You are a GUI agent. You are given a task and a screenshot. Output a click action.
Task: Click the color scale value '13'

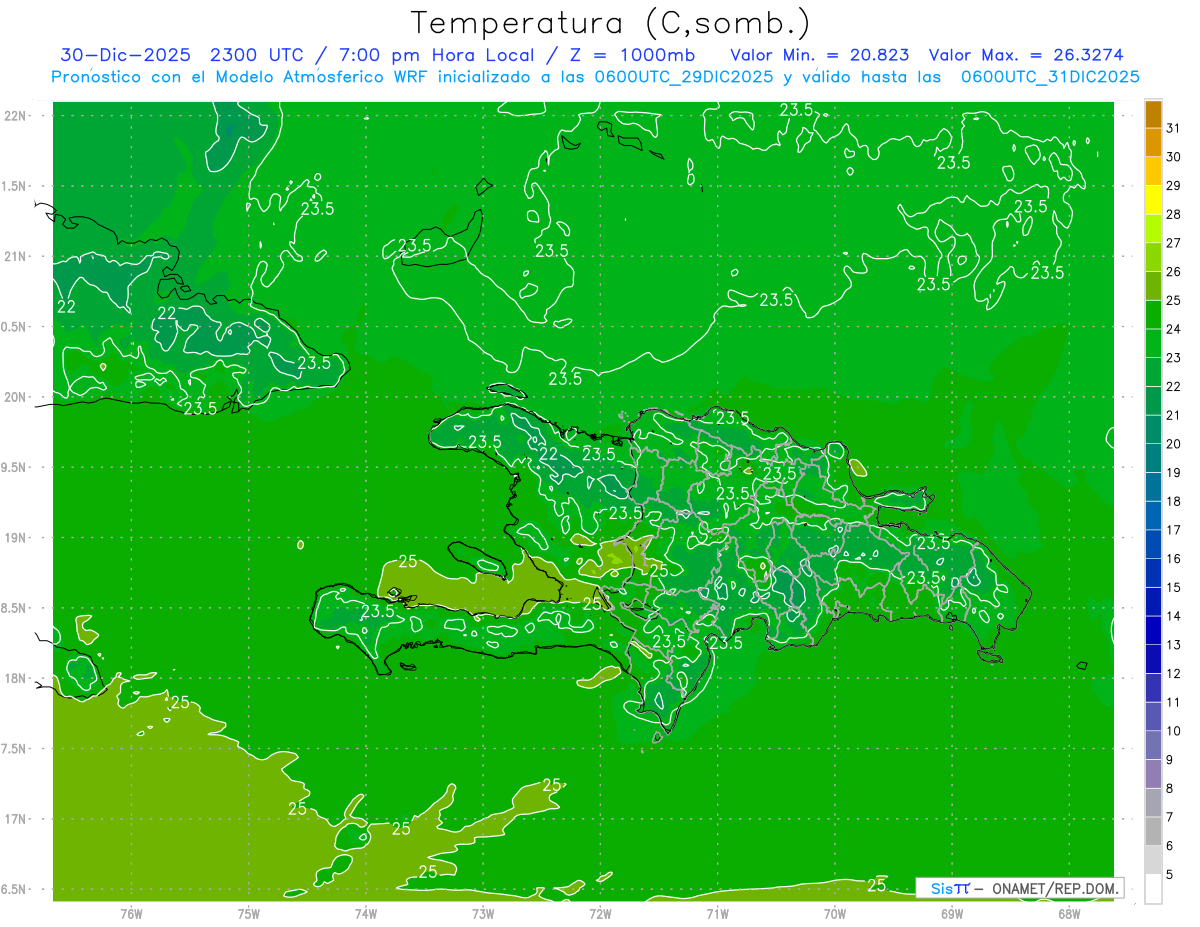click(1173, 645)
